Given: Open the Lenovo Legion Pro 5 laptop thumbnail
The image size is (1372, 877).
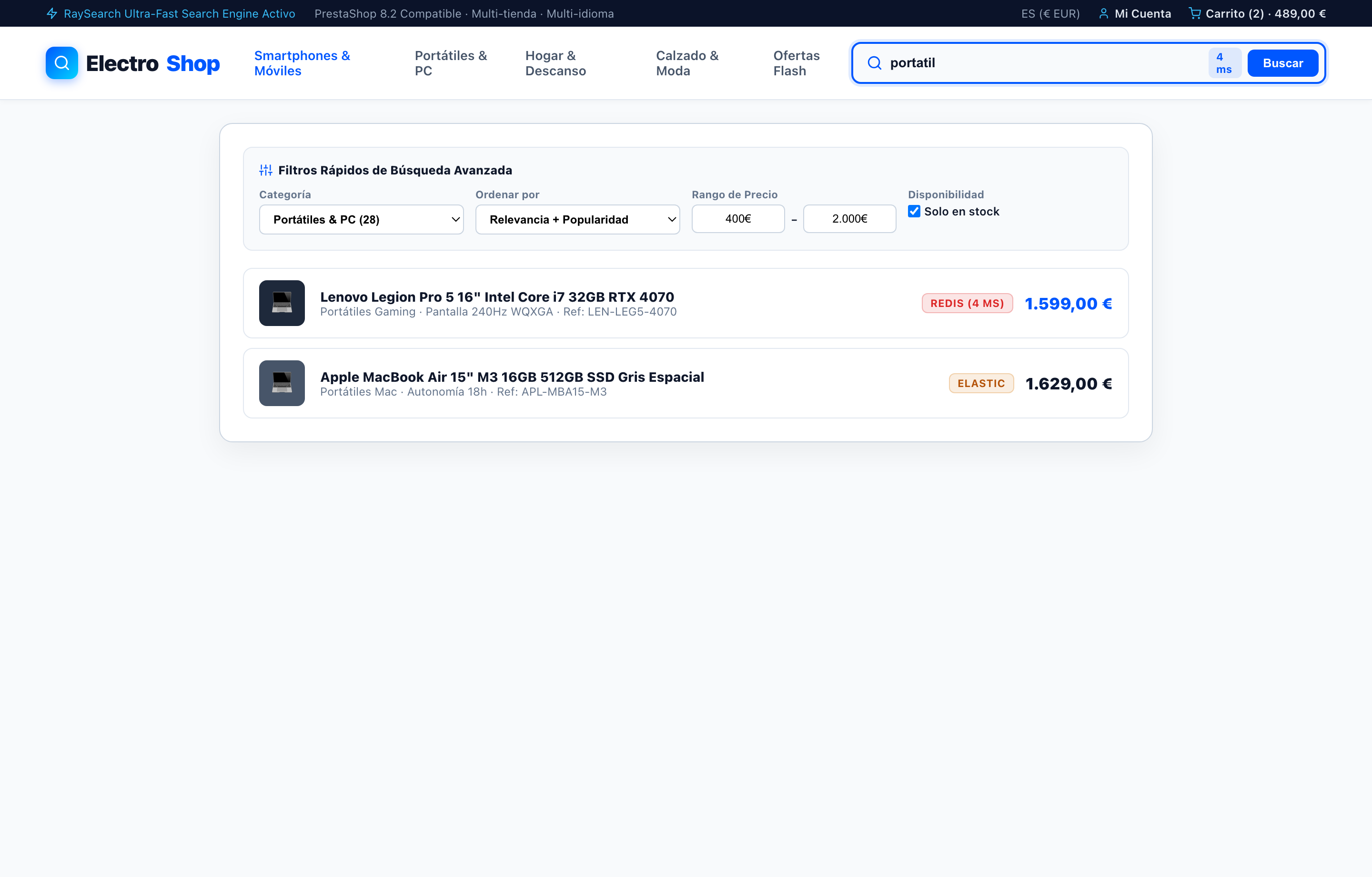Looking at the screenshot, I should (282, 303).
